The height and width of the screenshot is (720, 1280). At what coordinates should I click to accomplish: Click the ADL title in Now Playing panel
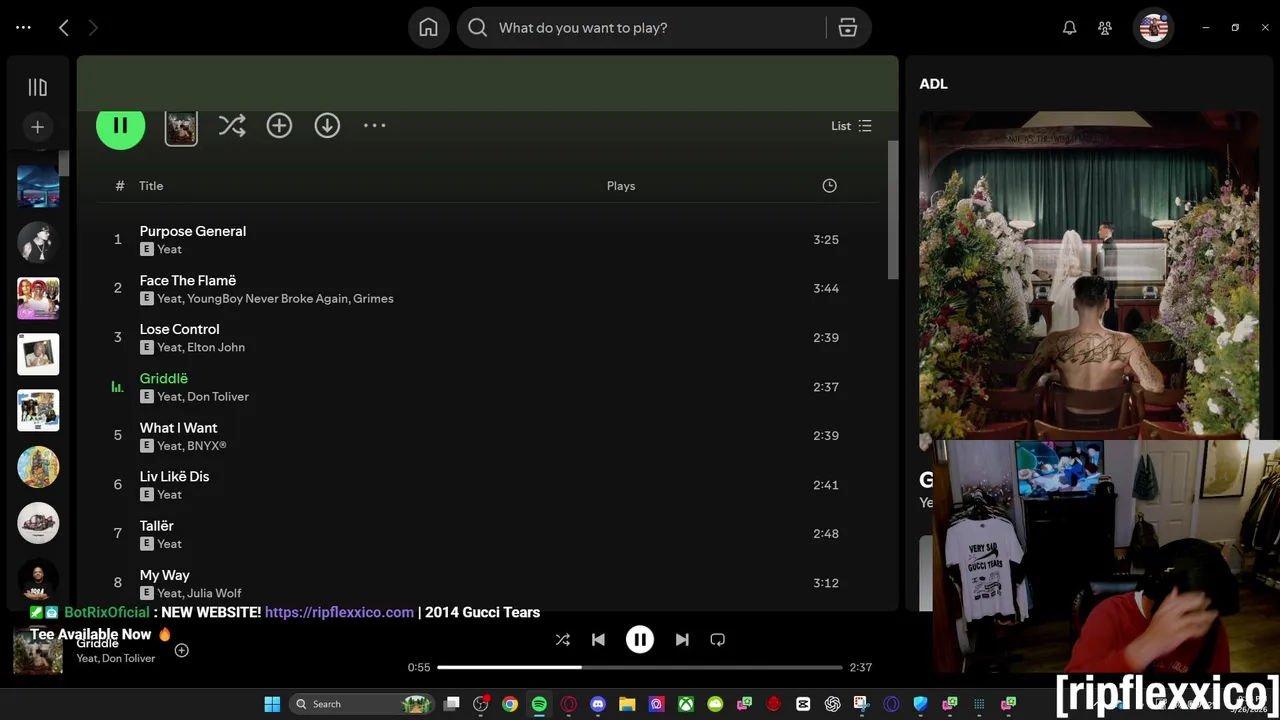(934, 84)
